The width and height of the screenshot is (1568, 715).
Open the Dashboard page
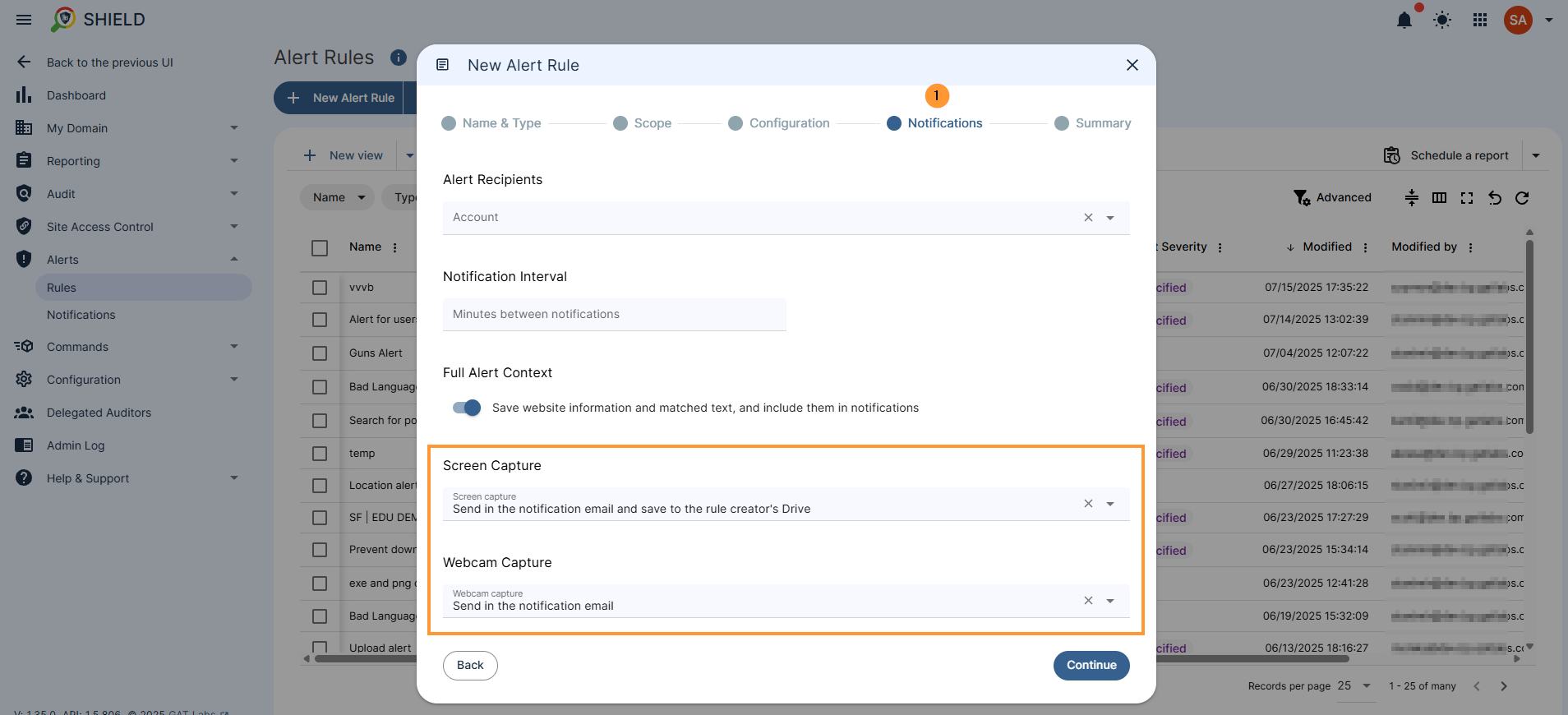[76, 95]
